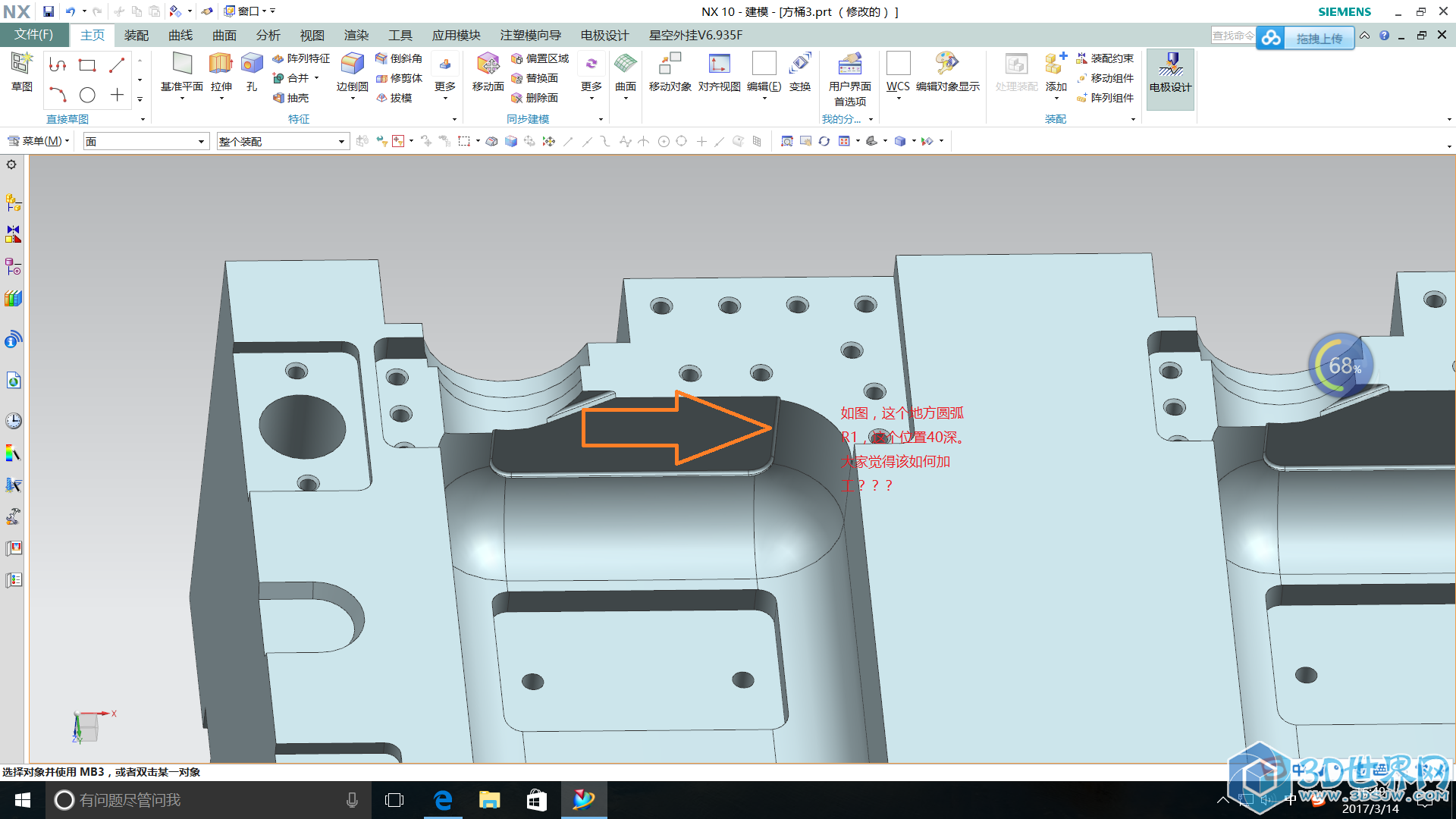Expand the WCS dropdown
Image resolution: width=1456 pixels, height=819 pixels.
pyautogui.click(x=899, y=99)
